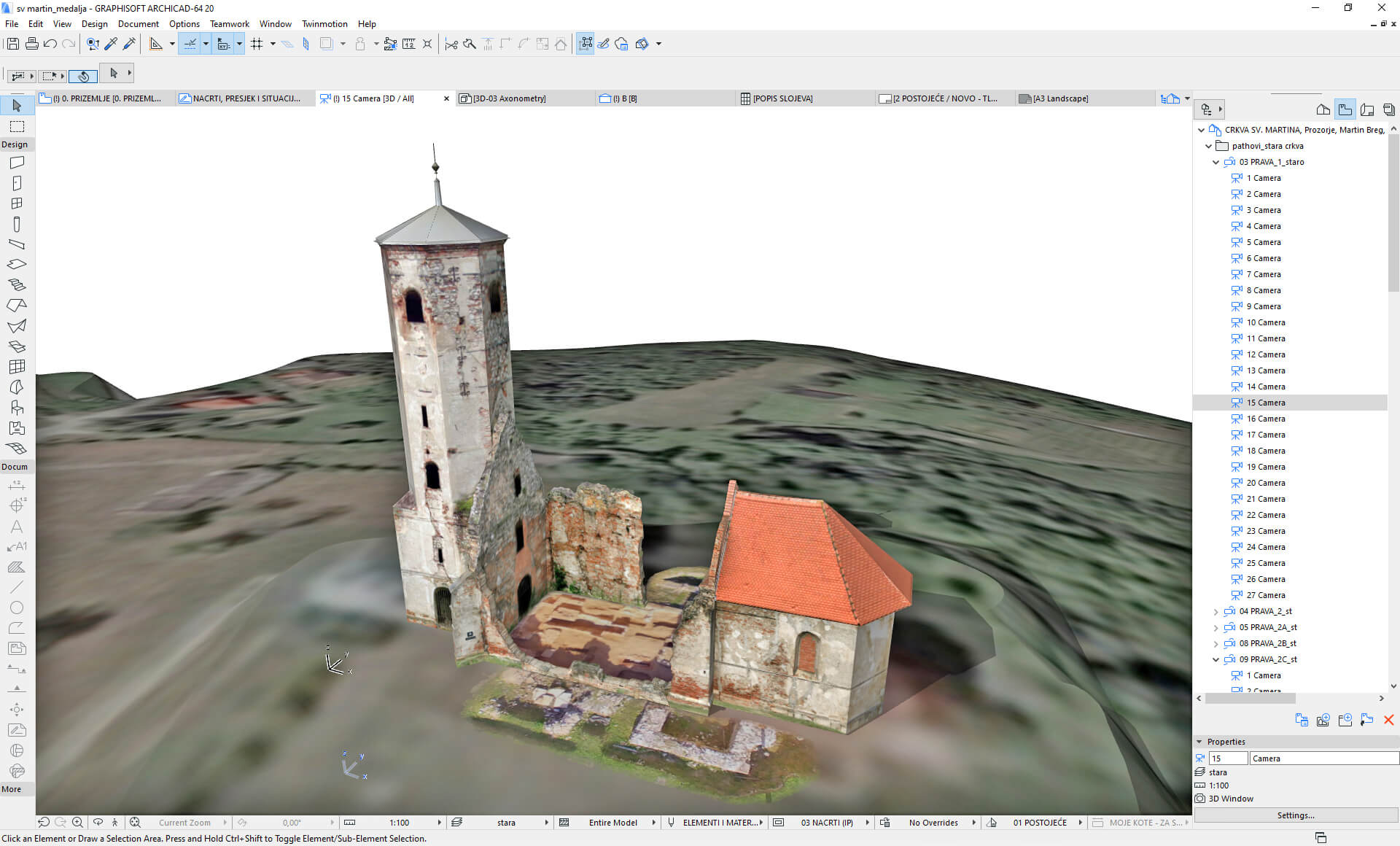This screenshot has height=846, width=1400.
Task: Click More at toolbox bottom
Action: point(12,789)
